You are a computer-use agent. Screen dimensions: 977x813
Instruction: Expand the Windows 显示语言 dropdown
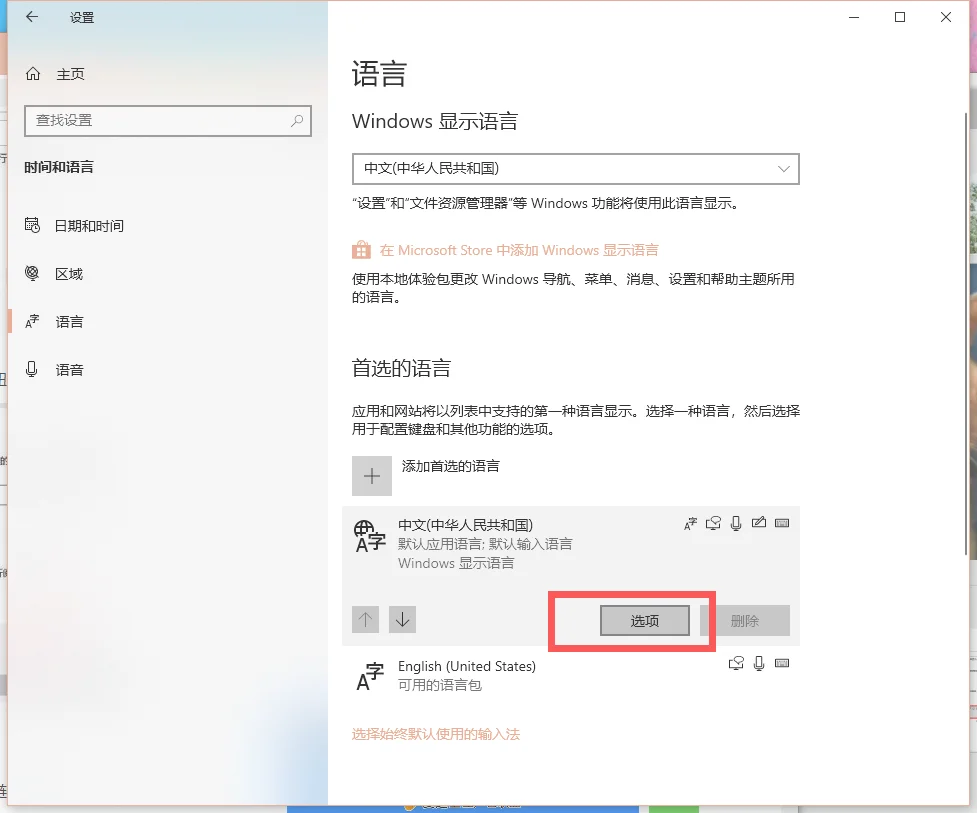pos(575,169)
